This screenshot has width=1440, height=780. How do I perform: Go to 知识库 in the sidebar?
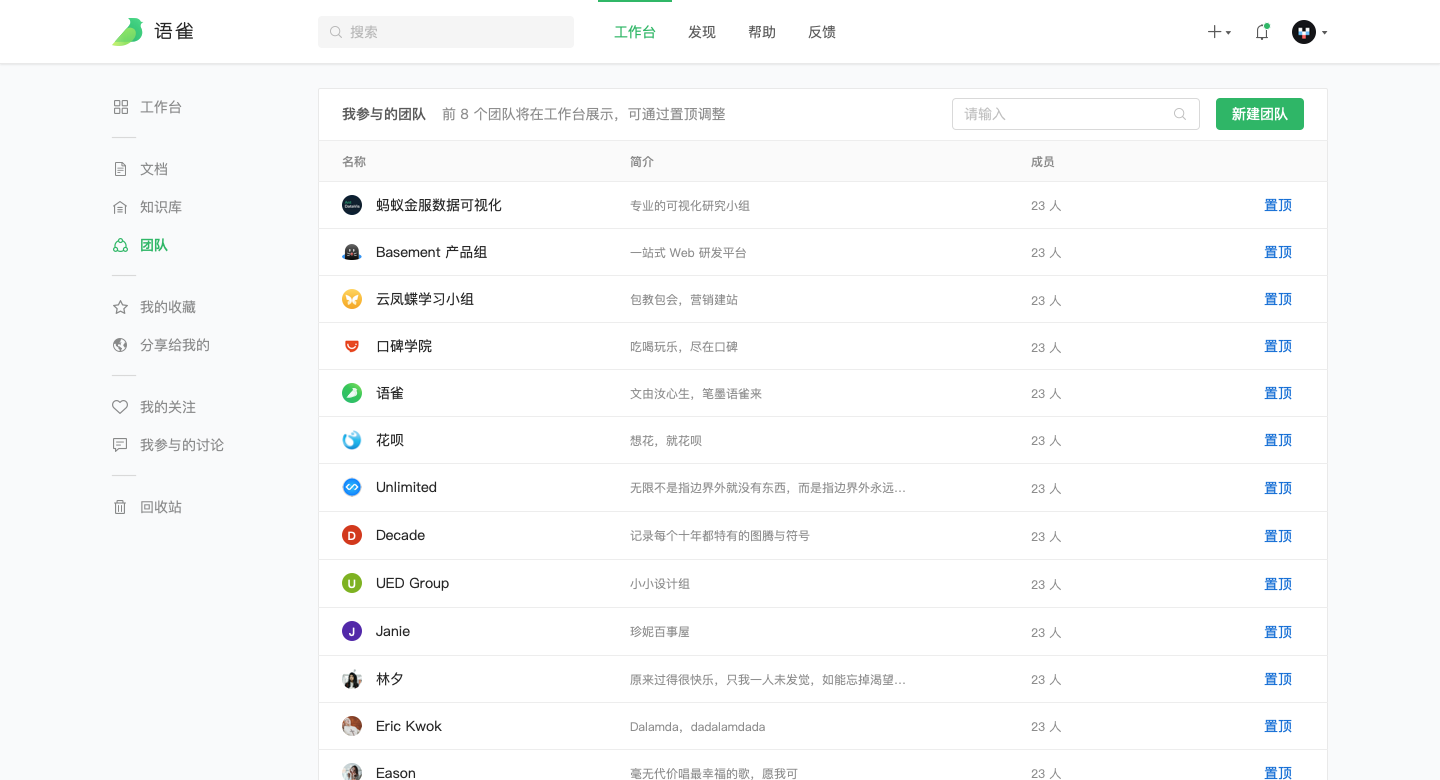(160, 207)
